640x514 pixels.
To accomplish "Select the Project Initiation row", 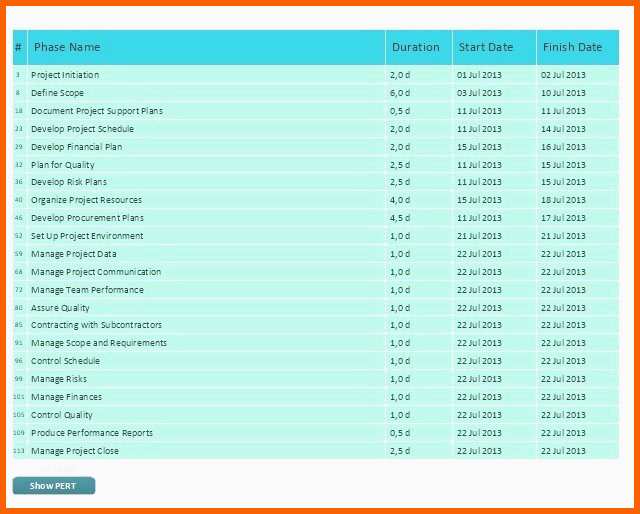I will (x=65, y=75).
